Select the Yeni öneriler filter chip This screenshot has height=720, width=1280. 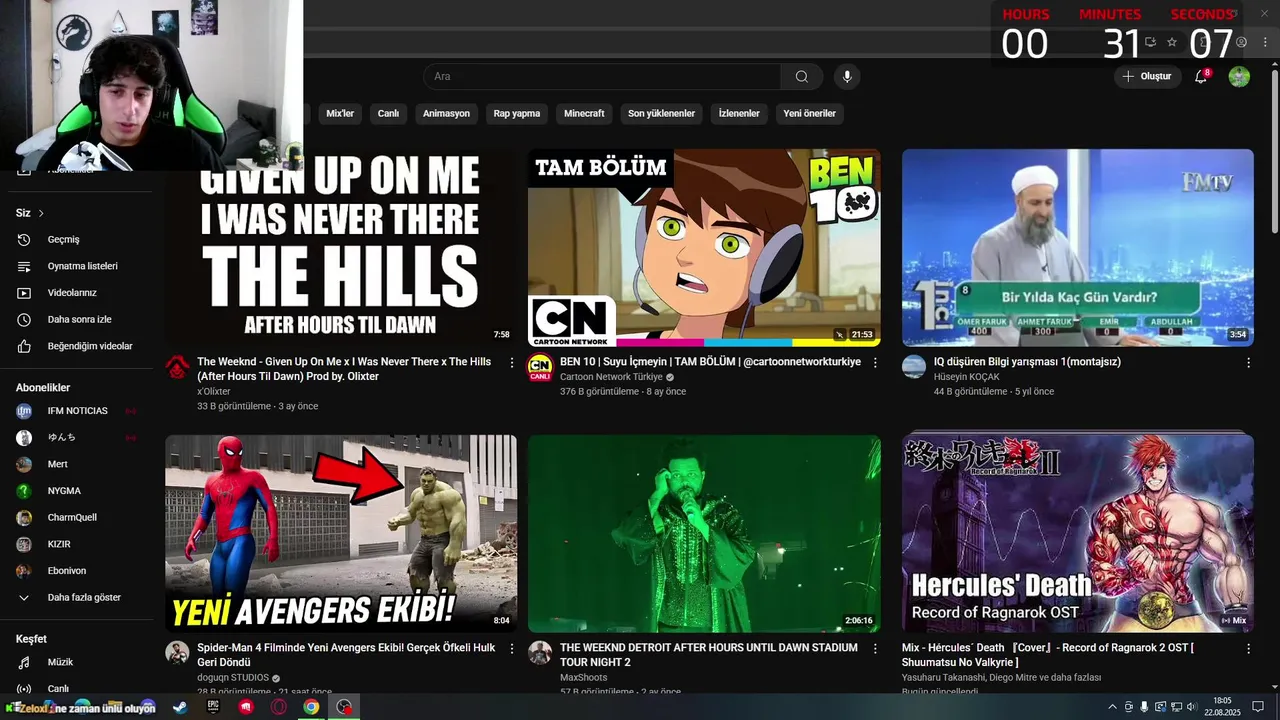[809, 114]
